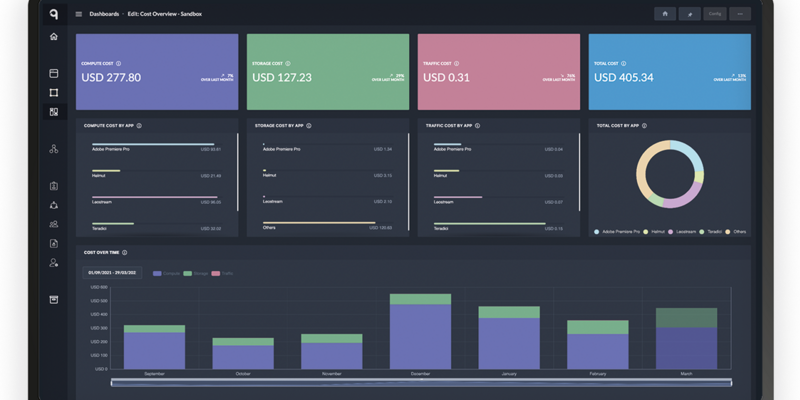Open the user settings icon in sidebar

(54, 262)
